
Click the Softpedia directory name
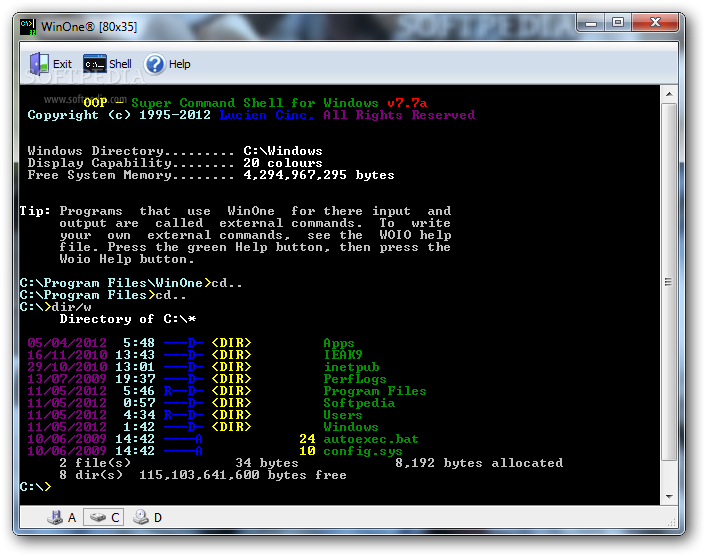[x=359, y=403]
